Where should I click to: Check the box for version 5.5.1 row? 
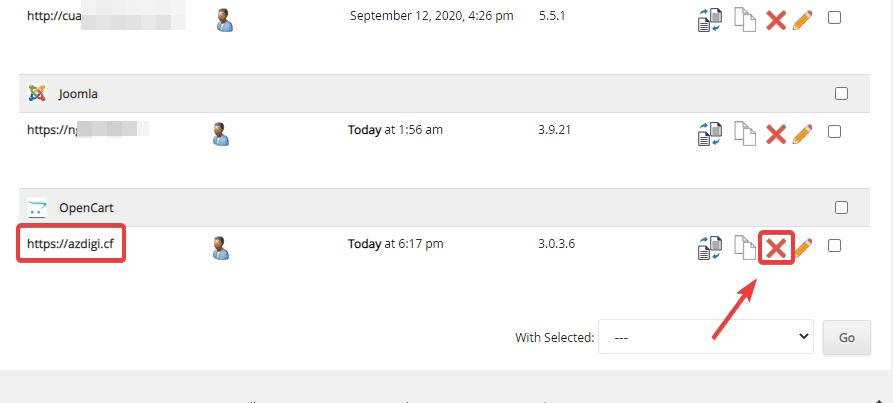tap(835, 18)
